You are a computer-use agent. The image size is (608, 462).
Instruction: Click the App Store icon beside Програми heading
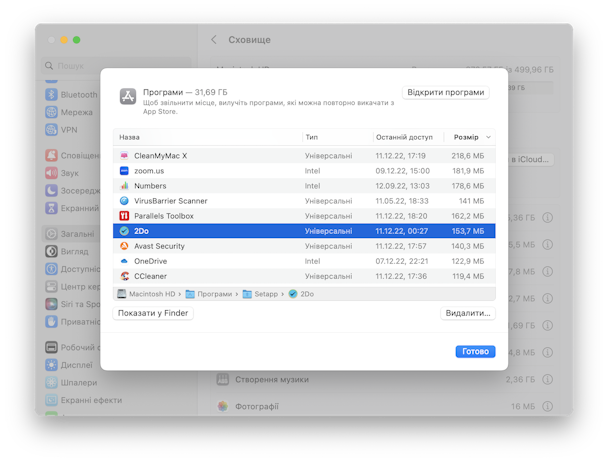click(128, 97)
